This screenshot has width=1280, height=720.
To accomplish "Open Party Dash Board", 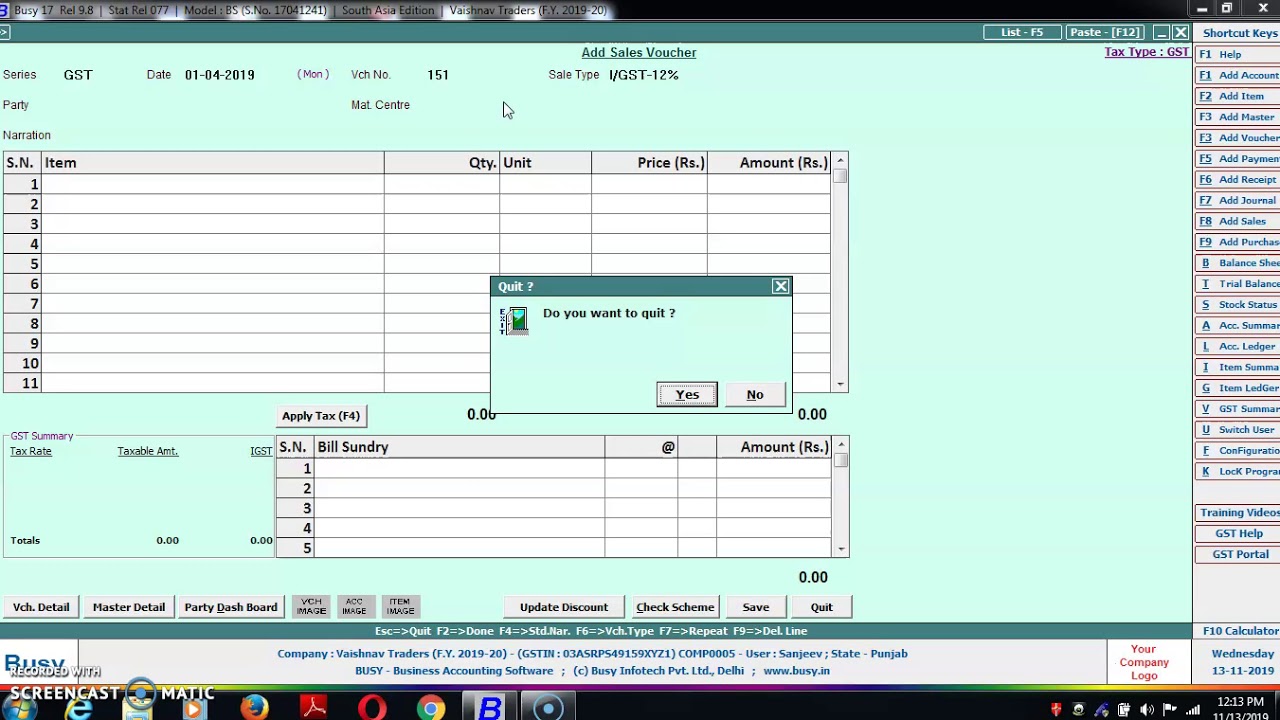I will (x=231, y=607).
